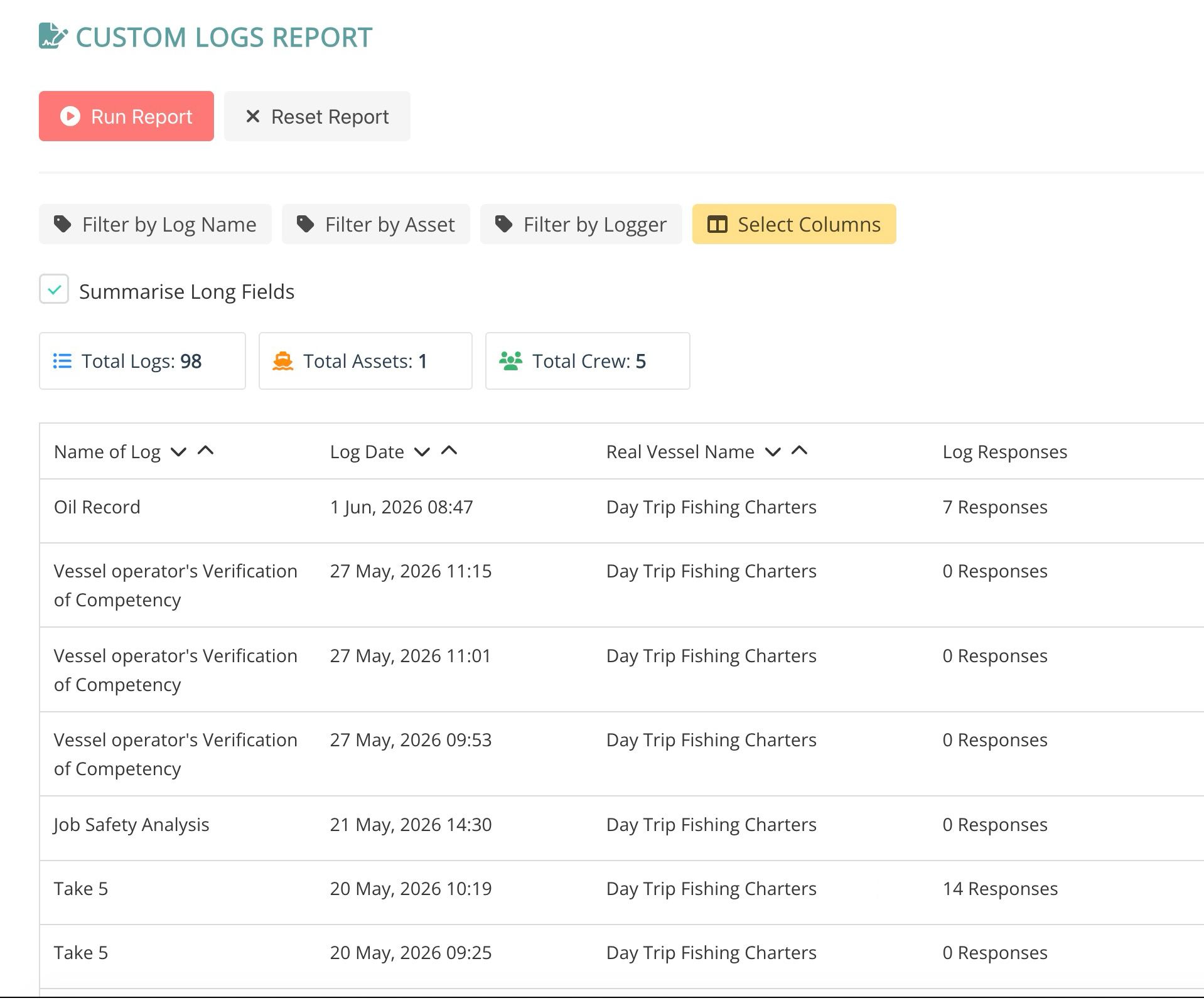Image resolution: width=1204 pixels, height=1003 pixels.
Task: Sort Log Date ascending arrow
Action: [x=449, y=451]
